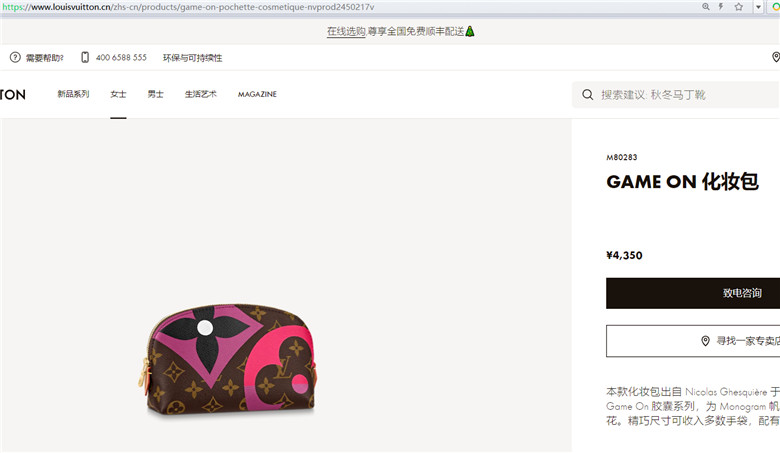Open the 男士 menu
This screenshot has height=453, width=780.
pos(155,94)
